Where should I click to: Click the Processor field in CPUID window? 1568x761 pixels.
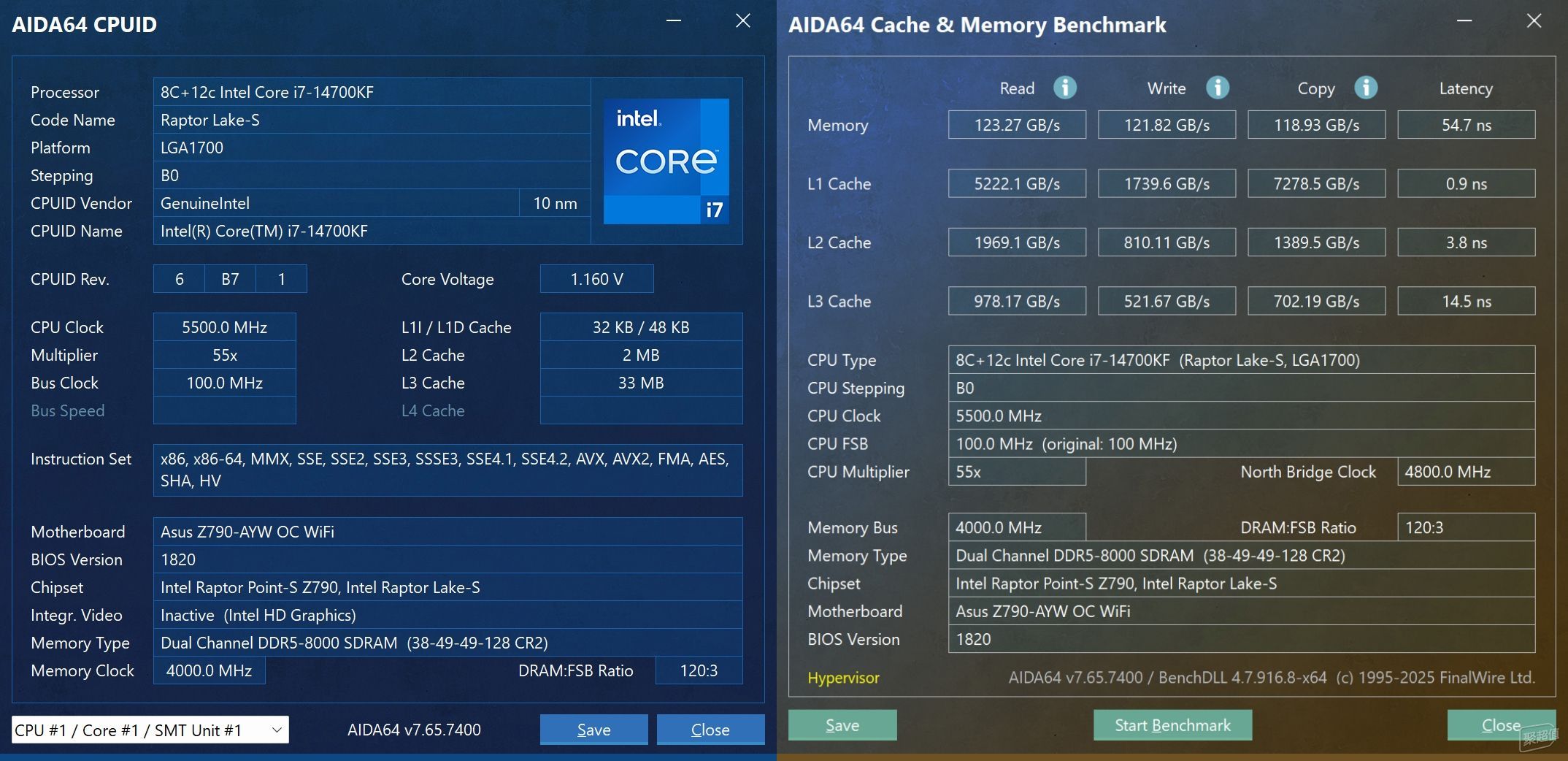click(372, 92)
